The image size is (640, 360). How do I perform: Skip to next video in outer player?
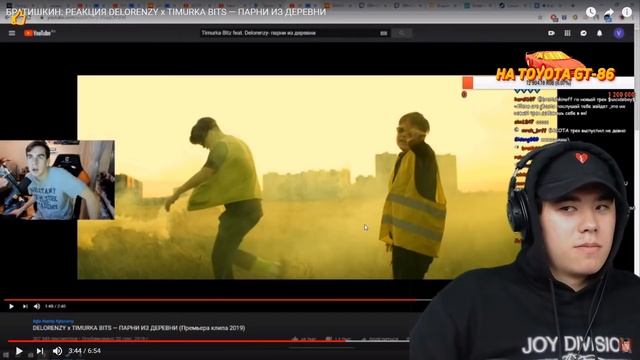[x=40, y=351]
